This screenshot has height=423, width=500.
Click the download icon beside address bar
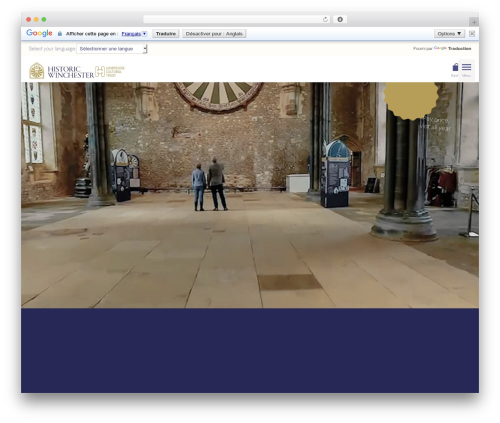340,19
